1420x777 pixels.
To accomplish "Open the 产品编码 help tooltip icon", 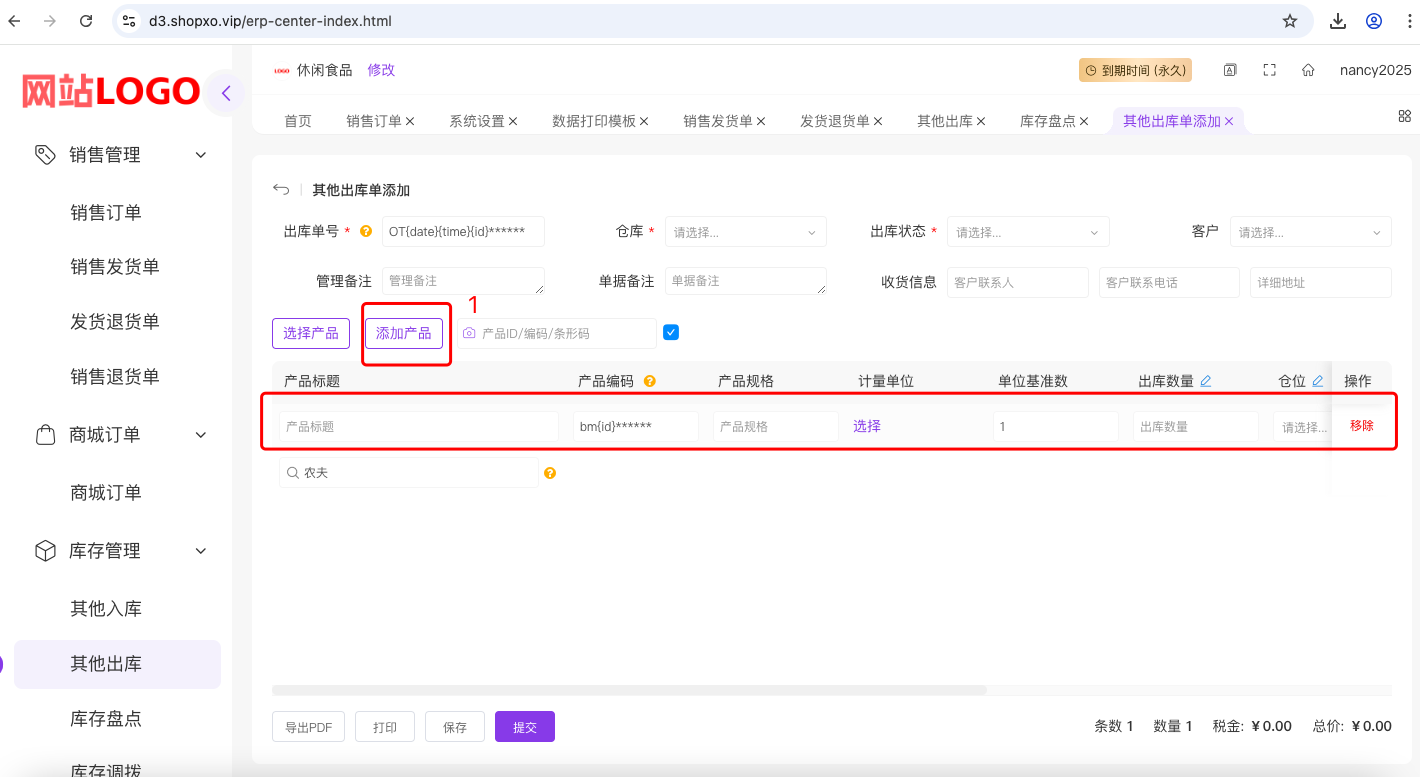I will 650,381.
